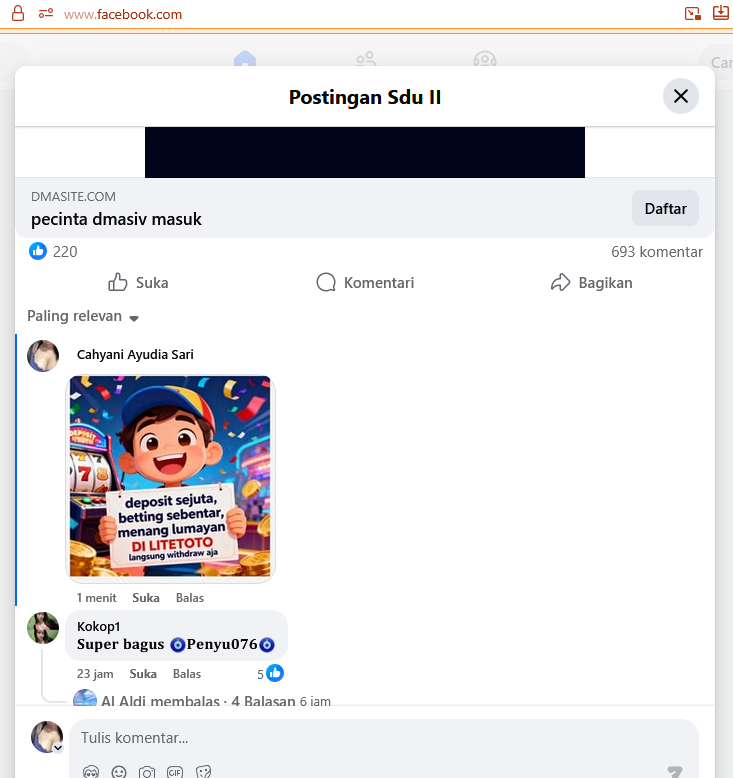Open the GIF picker in comment box
This screenshot has height=778, width=733.
click(x=175, y=773)
